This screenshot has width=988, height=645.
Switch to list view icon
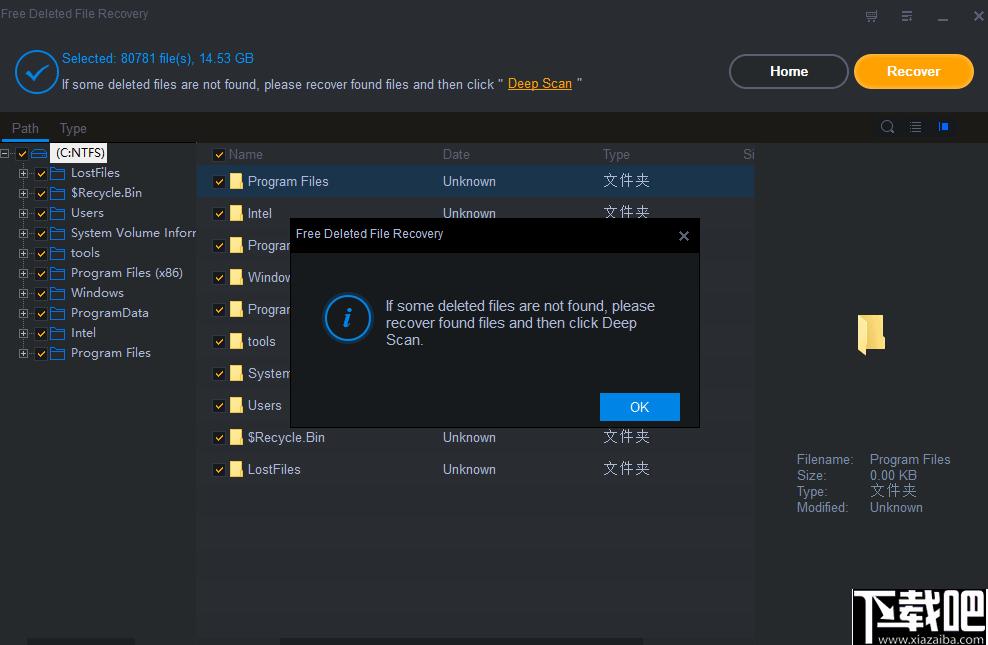click(x=916, y=127)
